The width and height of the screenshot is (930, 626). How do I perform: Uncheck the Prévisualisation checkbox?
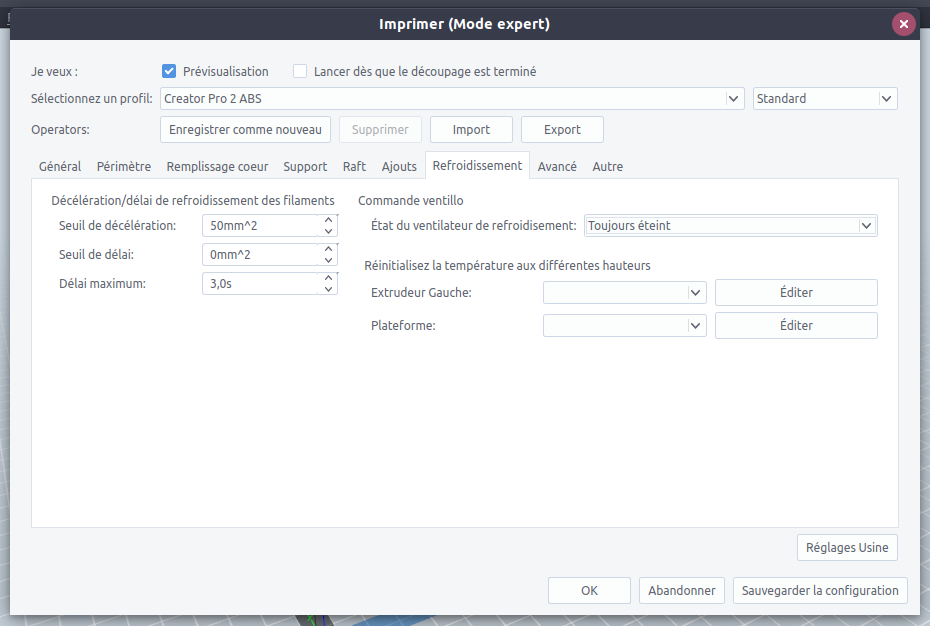[x=169, y=71]
